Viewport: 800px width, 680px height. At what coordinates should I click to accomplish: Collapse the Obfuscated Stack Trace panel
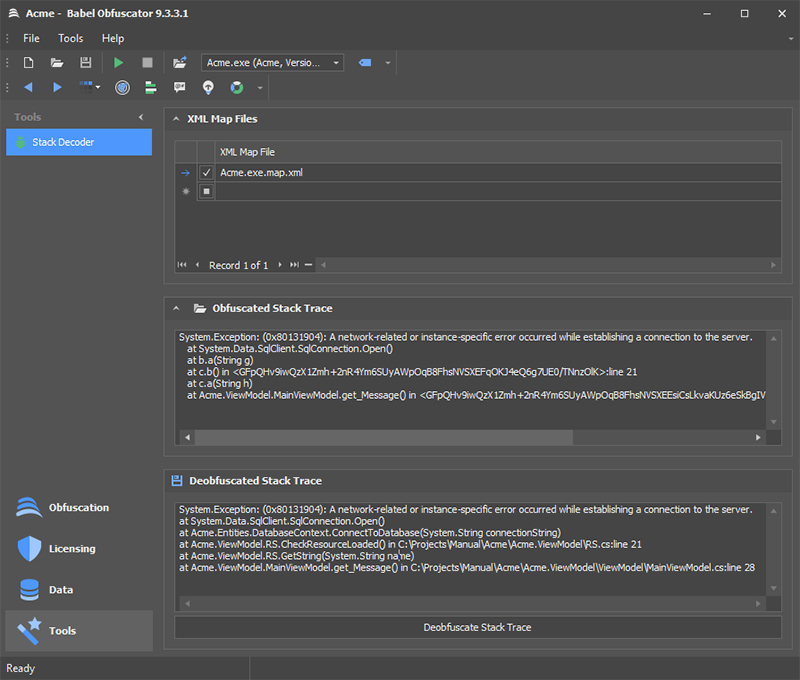(x=177, y=308)
